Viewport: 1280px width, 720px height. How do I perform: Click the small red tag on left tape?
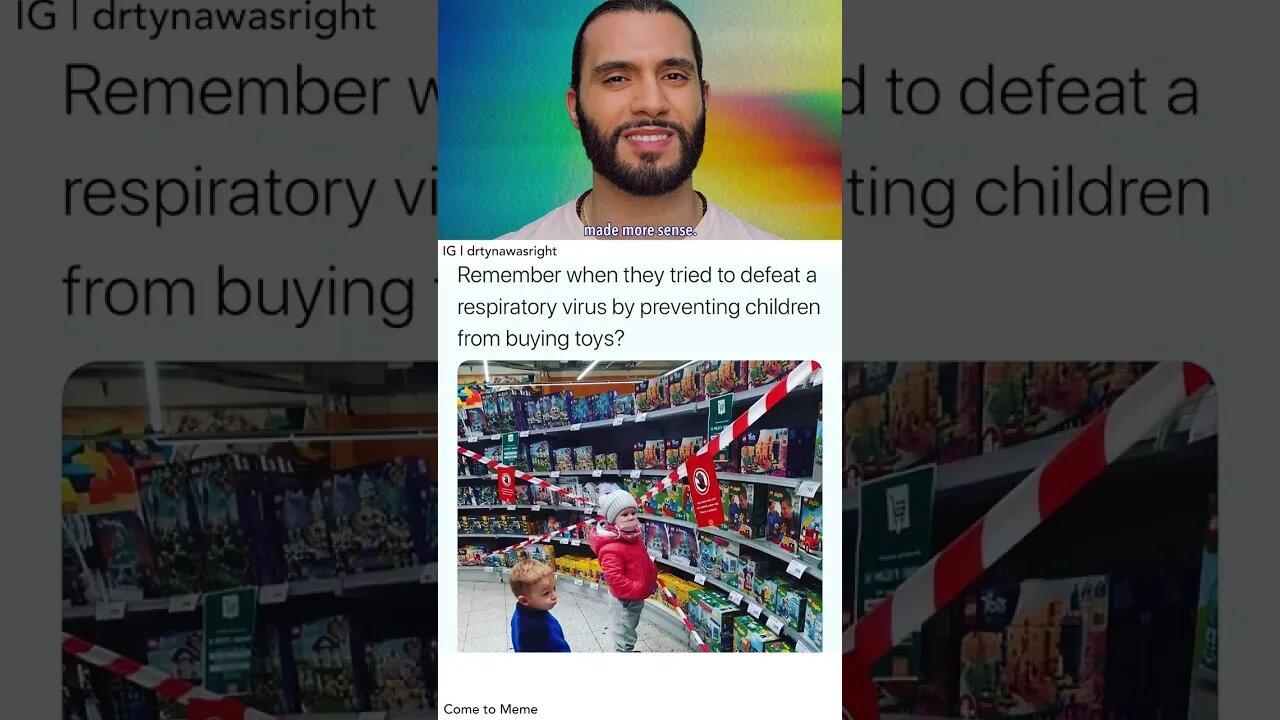click(506, 484)
